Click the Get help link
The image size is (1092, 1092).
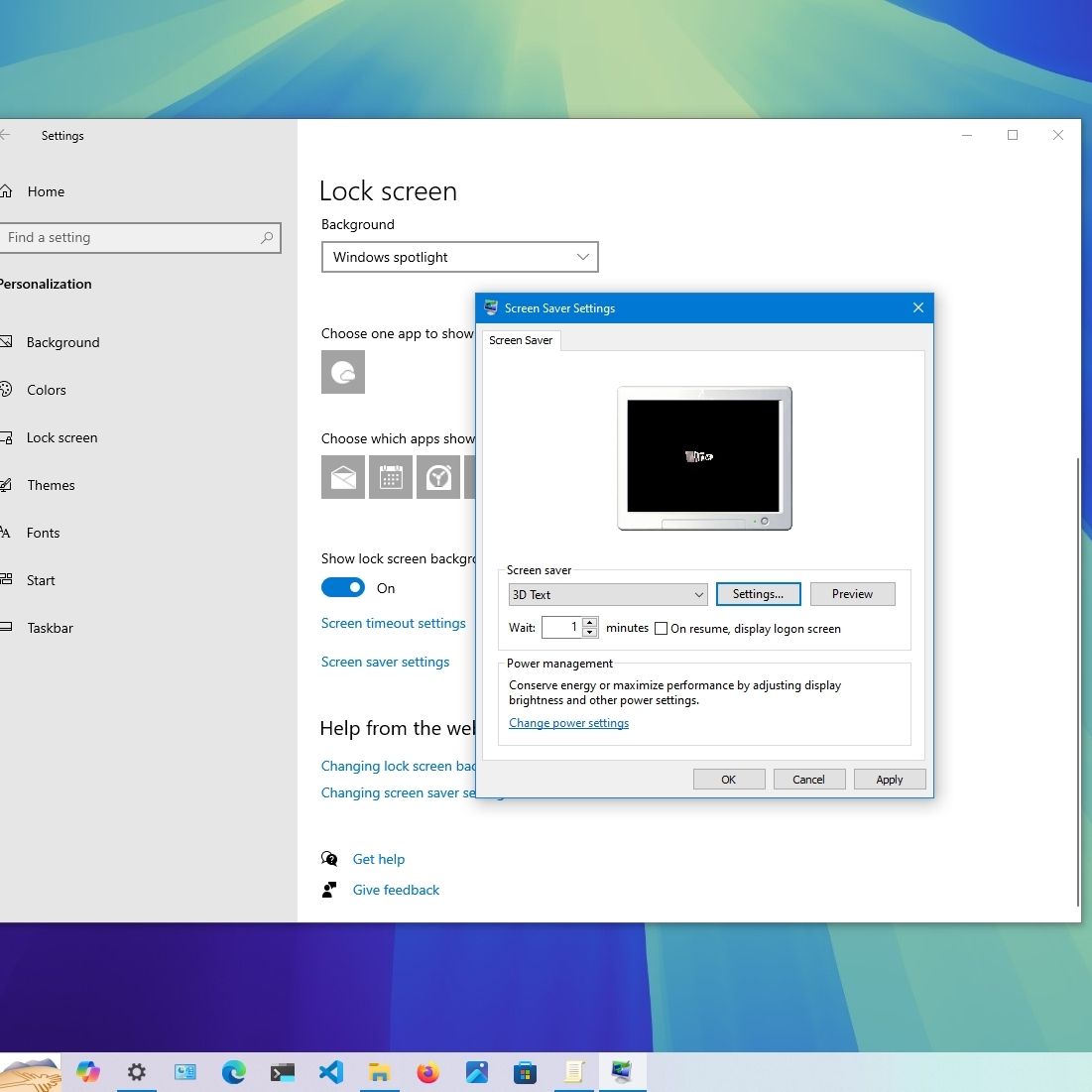378,859
